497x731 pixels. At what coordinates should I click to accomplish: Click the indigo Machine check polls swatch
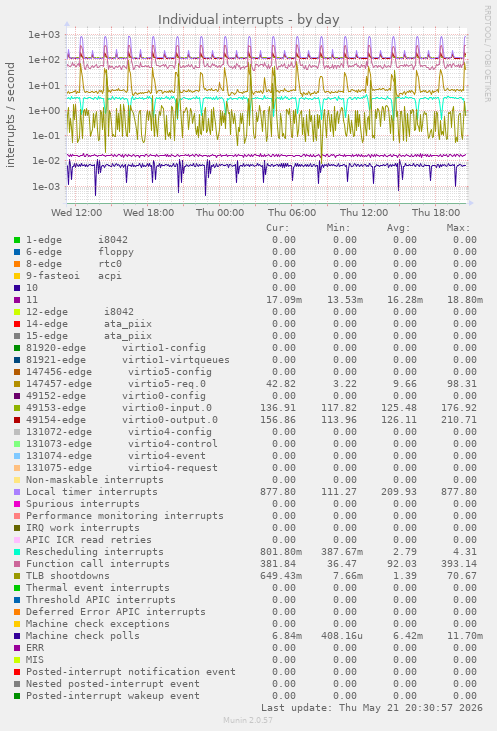[17, 636]
